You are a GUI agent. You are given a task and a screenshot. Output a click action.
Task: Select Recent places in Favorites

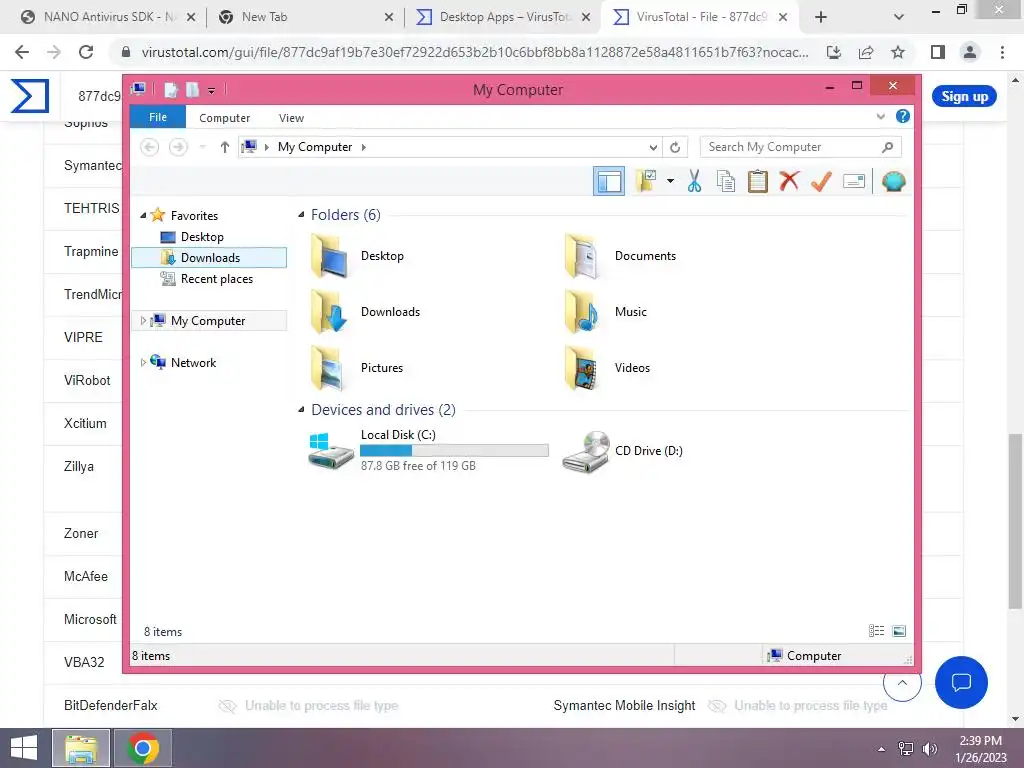tap(216, 279)
